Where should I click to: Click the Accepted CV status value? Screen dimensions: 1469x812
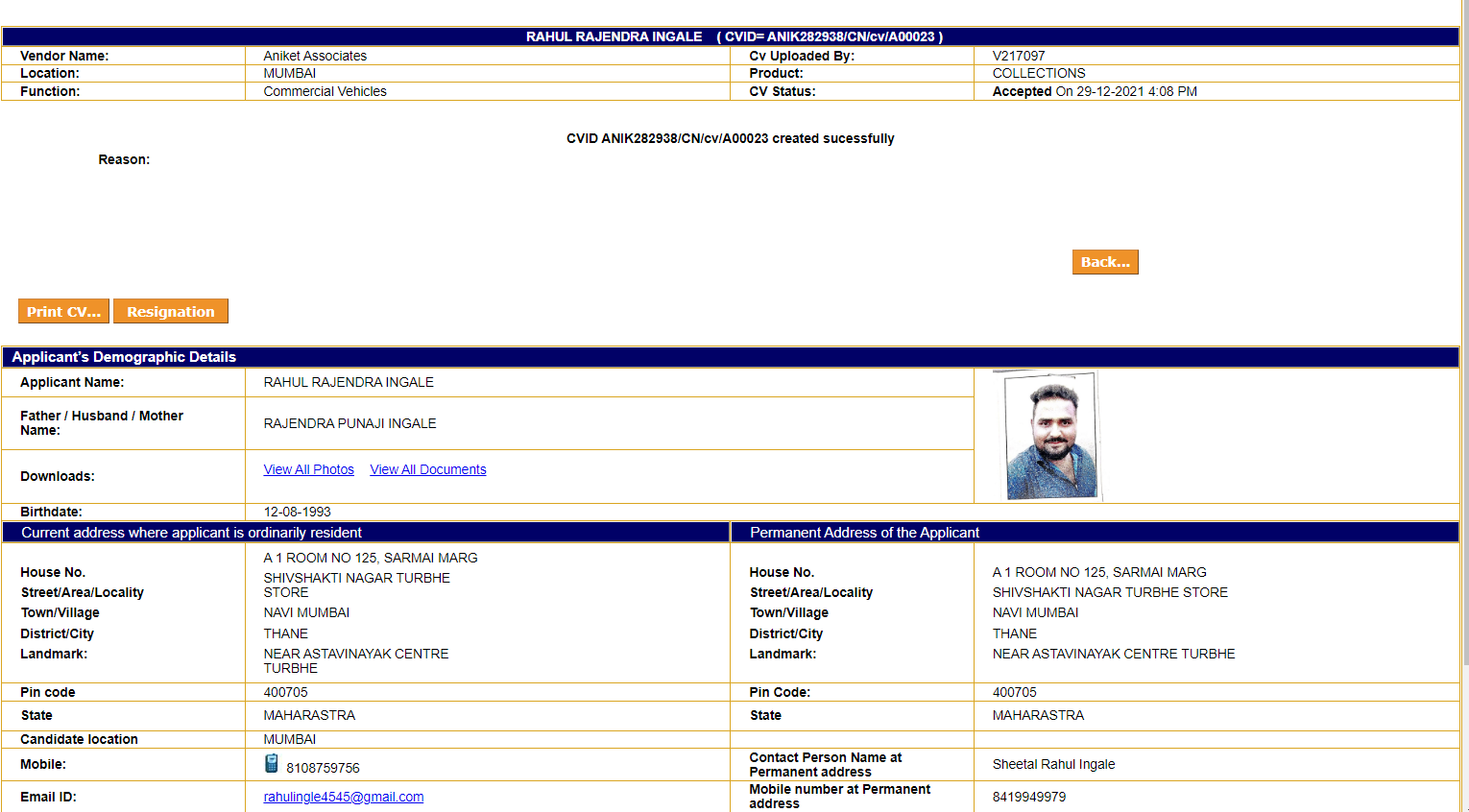point(1022,91)
